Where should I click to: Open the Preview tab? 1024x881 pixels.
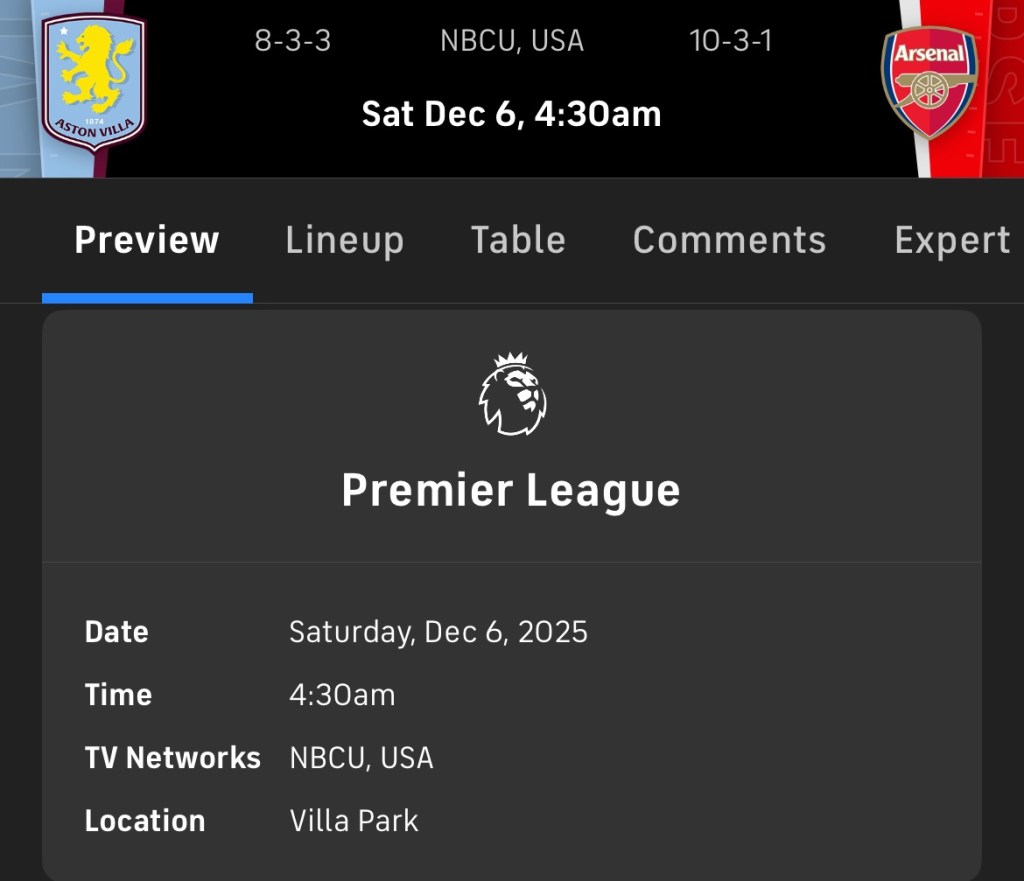click(147, 241)
